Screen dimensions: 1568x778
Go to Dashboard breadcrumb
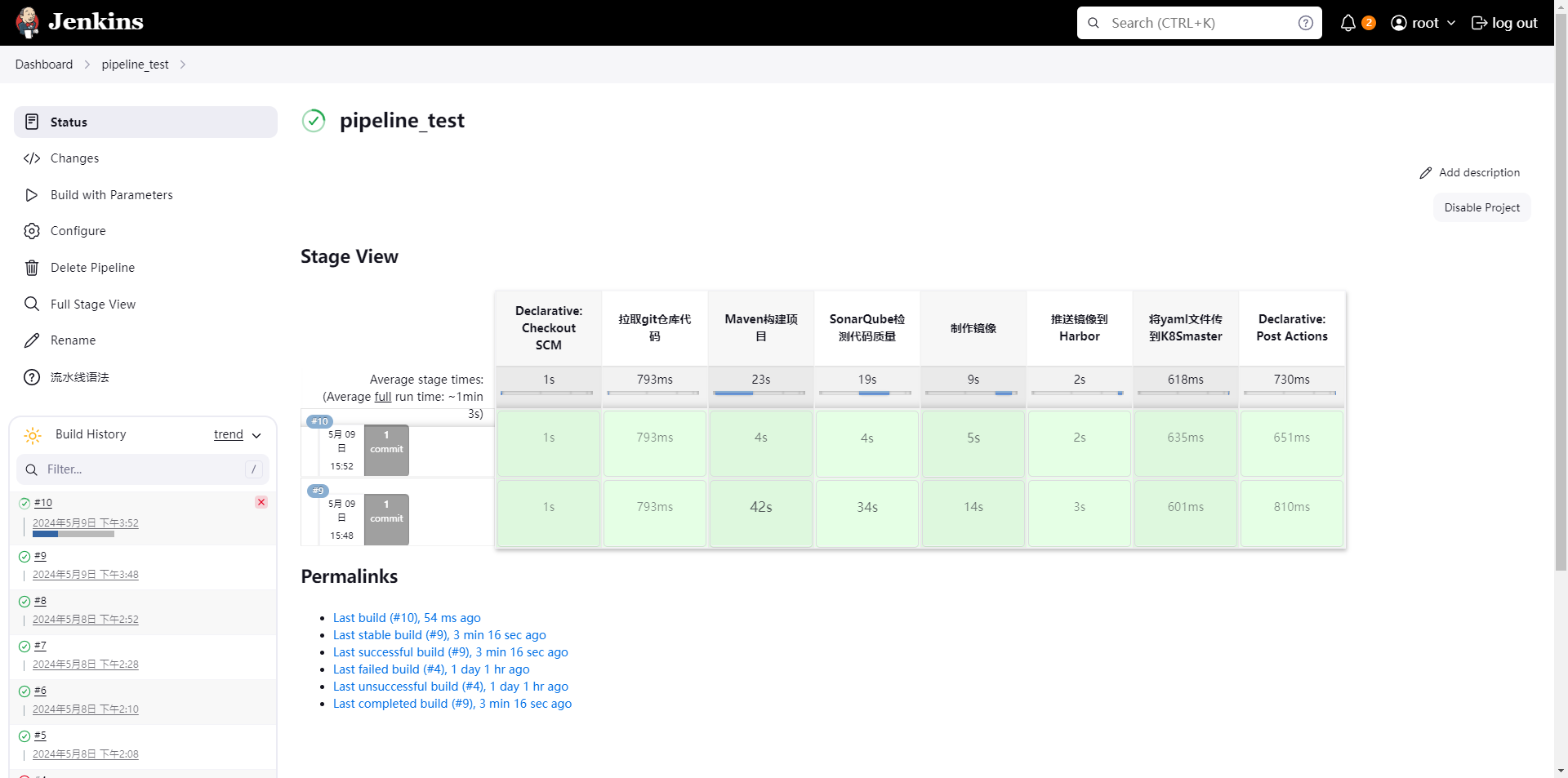44,64
